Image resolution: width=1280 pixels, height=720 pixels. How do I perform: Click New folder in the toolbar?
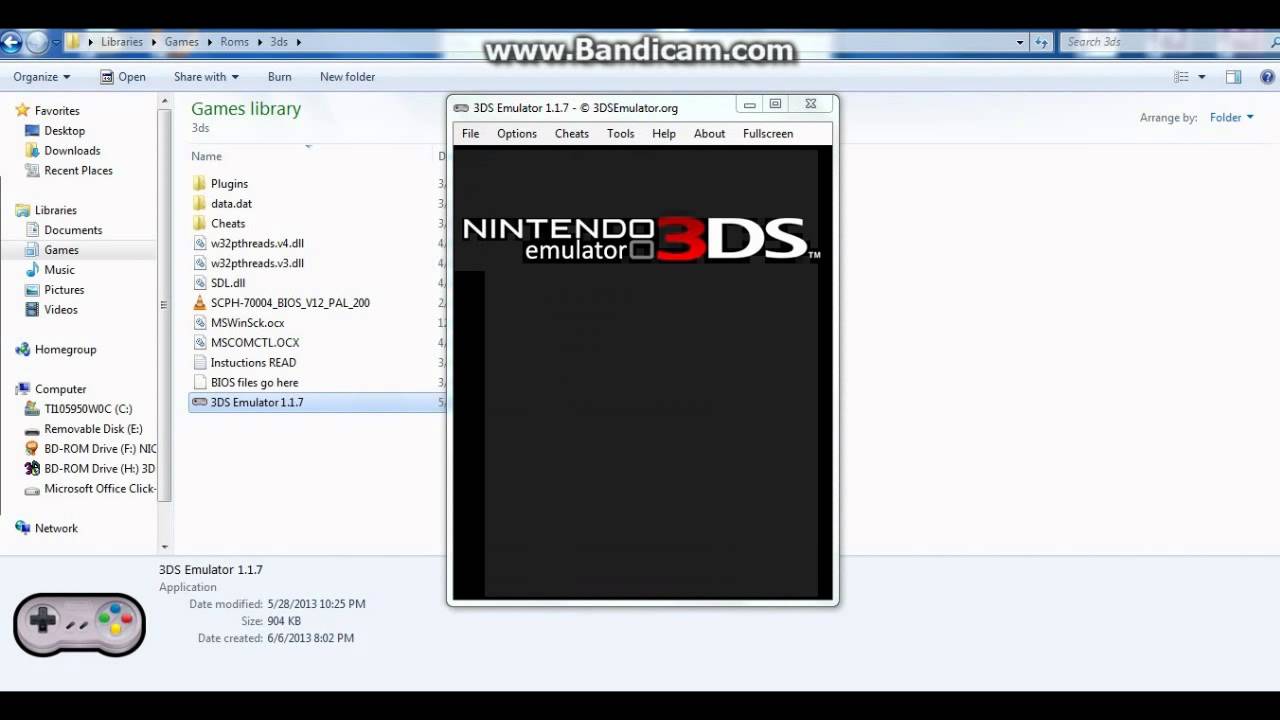click(x=347, y=77)
